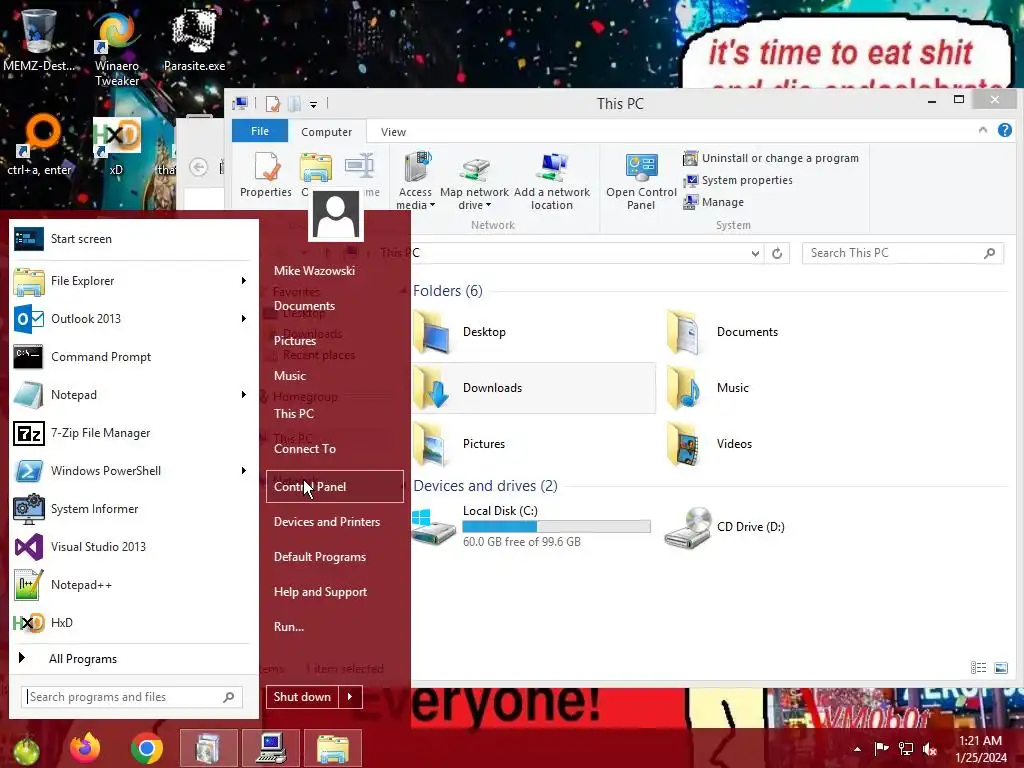Open Control Panel from start menu
This screenshot has width=1024, height=768.
coord(334,487)
